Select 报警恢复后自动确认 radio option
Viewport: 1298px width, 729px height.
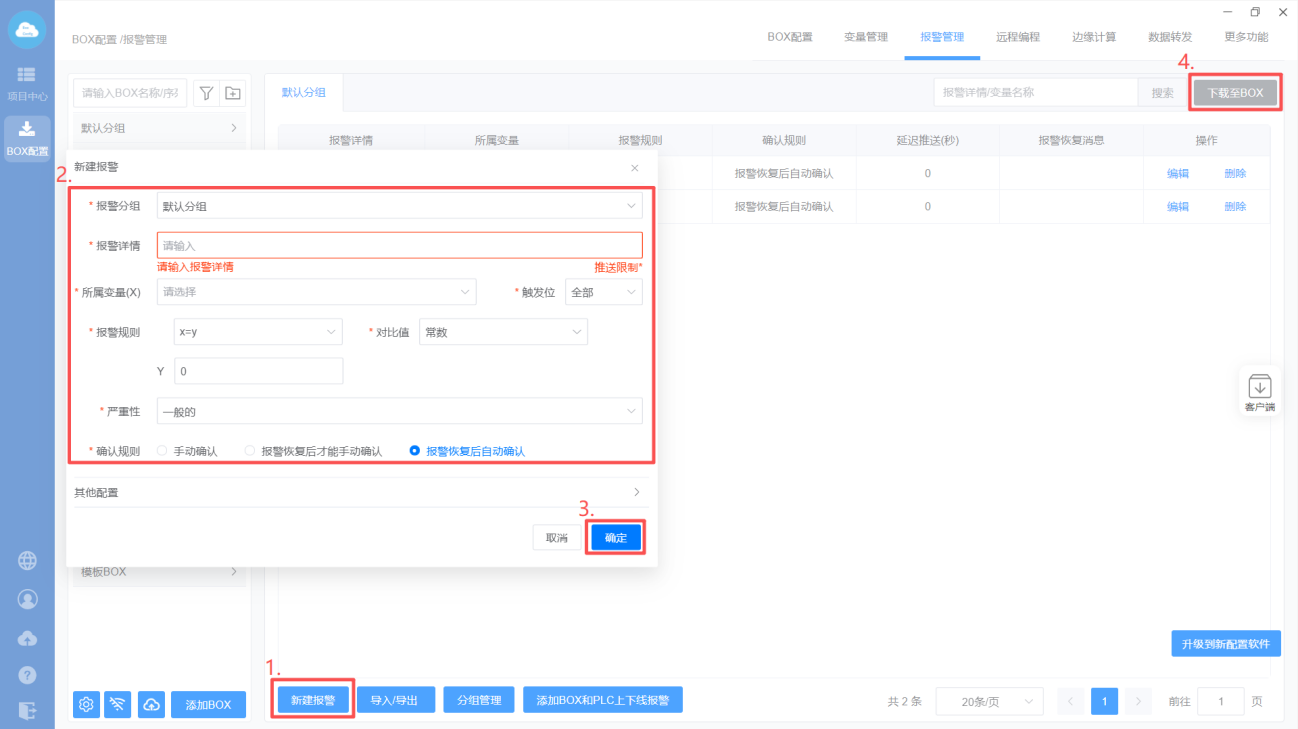pos(415,451)
